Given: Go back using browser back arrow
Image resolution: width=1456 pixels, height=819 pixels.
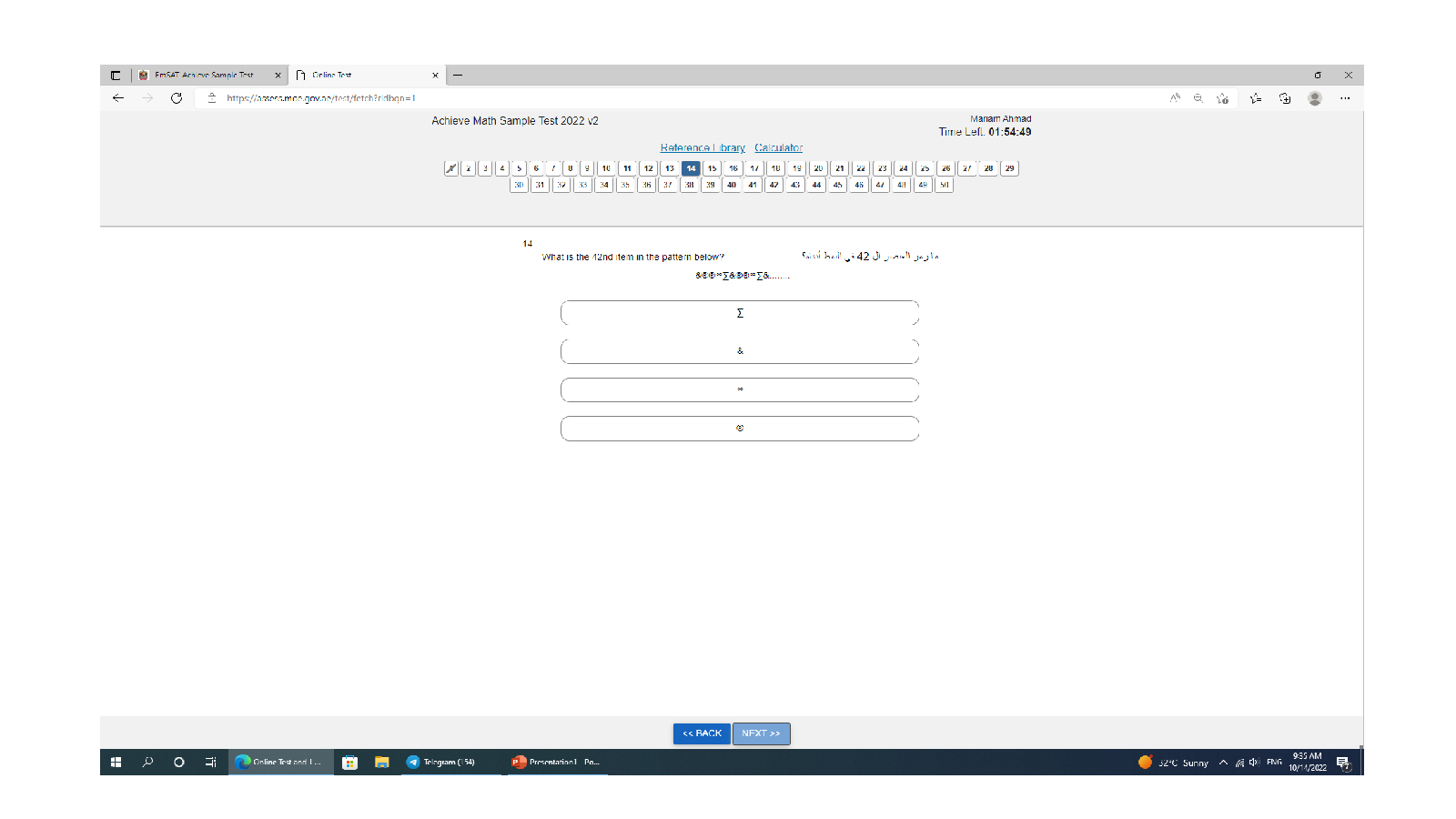Looking at the screenshot, I should (x=118, y=98).
